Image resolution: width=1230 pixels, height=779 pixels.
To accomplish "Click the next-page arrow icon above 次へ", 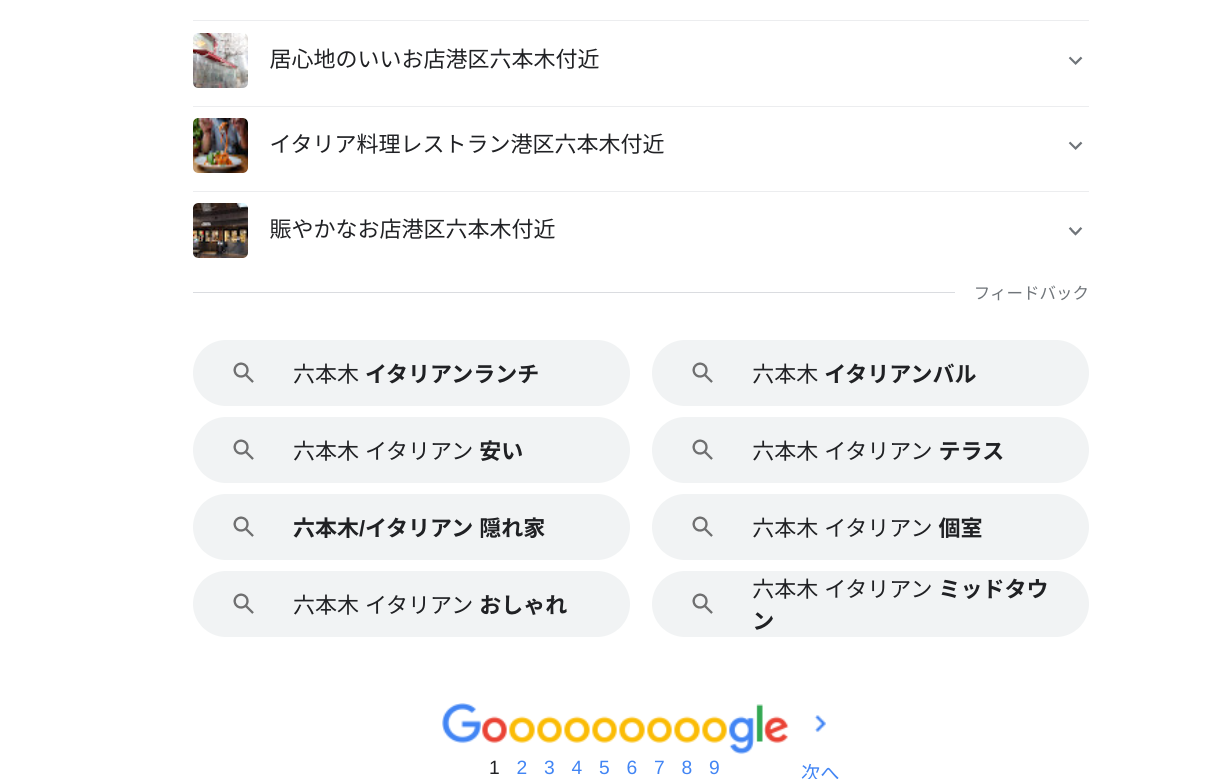I will pyautogui.click(x=820, y=722).
